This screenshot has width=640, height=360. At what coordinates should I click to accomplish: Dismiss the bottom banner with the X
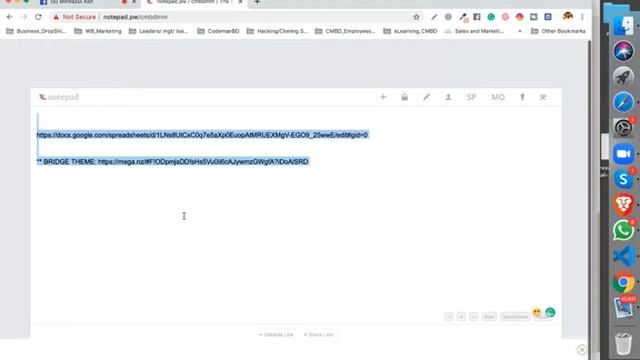pyautogui.click(x=582, y=350)
